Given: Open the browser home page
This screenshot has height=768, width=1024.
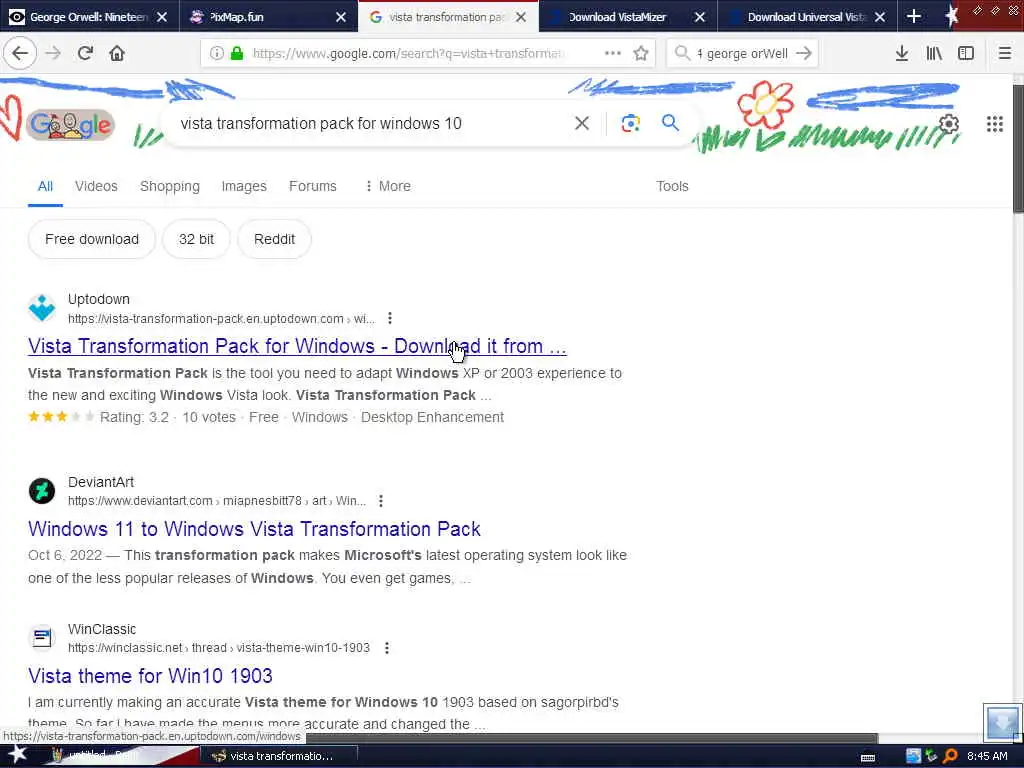Looking at the screenshot, I should click(117, 53).
